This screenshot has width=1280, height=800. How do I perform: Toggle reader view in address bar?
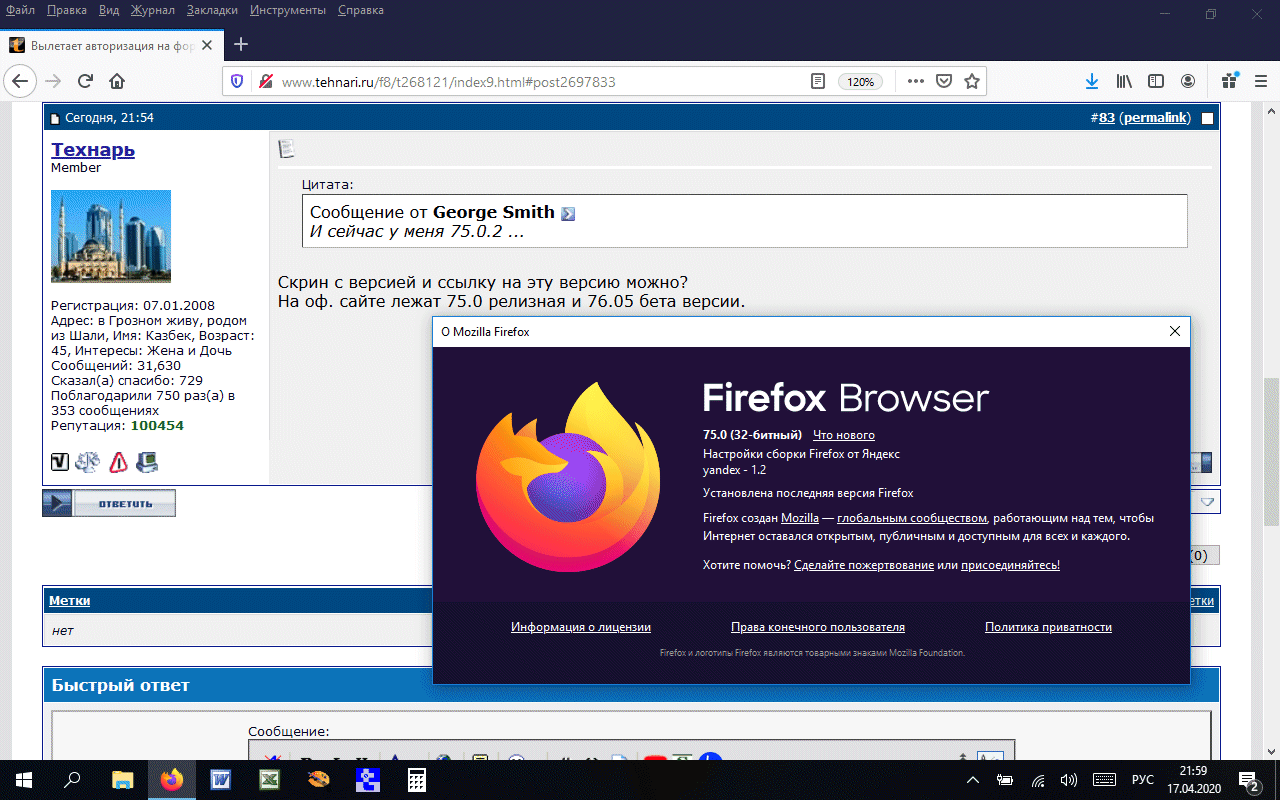(817, 81)
